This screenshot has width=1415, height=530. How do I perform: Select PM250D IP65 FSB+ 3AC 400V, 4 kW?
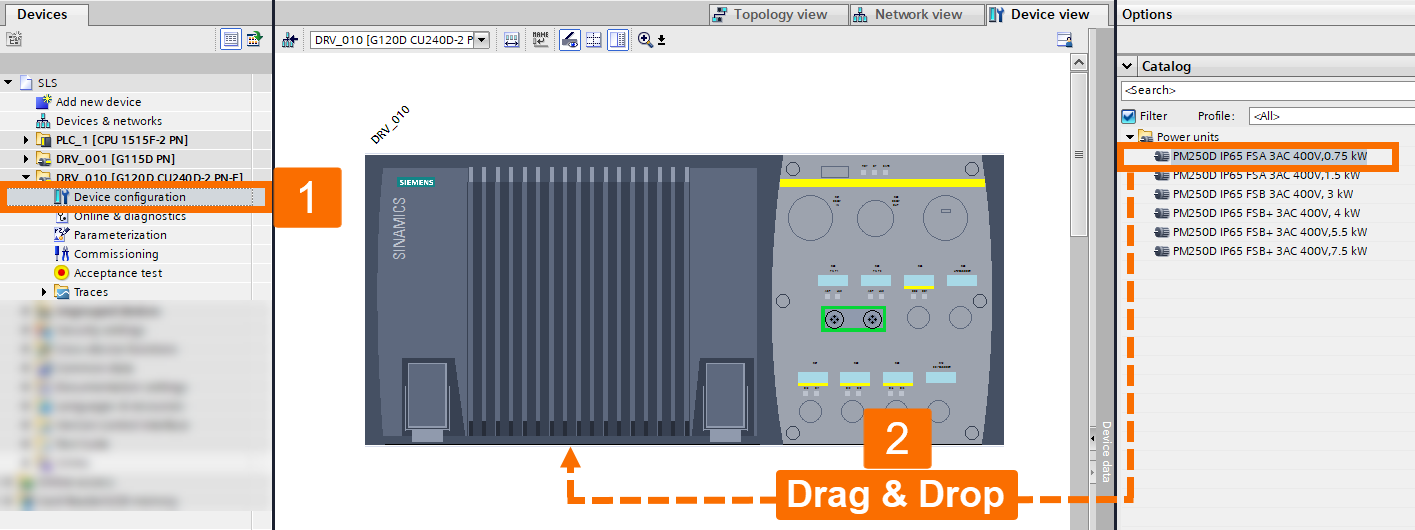[1266, 213]
